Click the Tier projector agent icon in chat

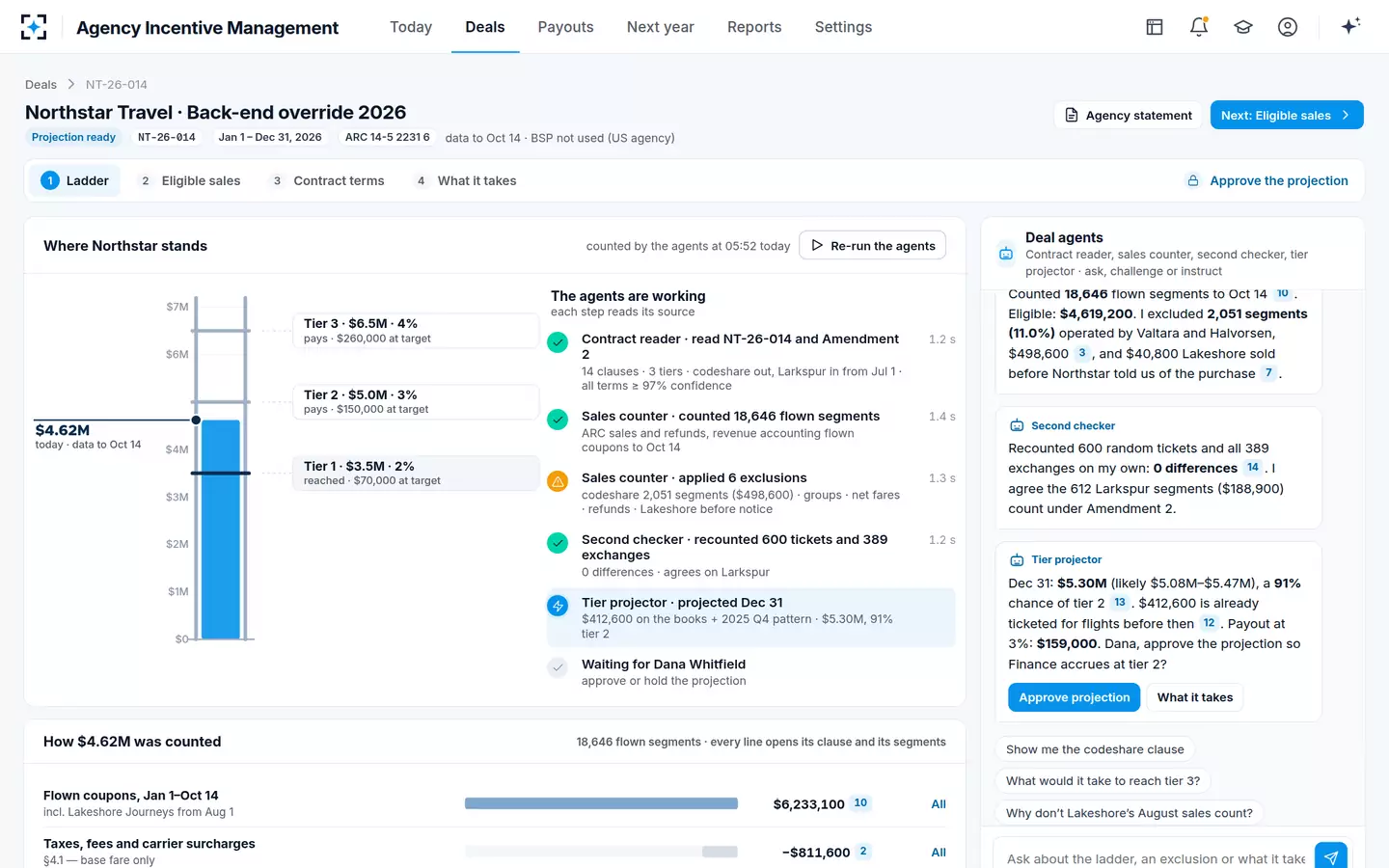click(x=1017, y=559)
